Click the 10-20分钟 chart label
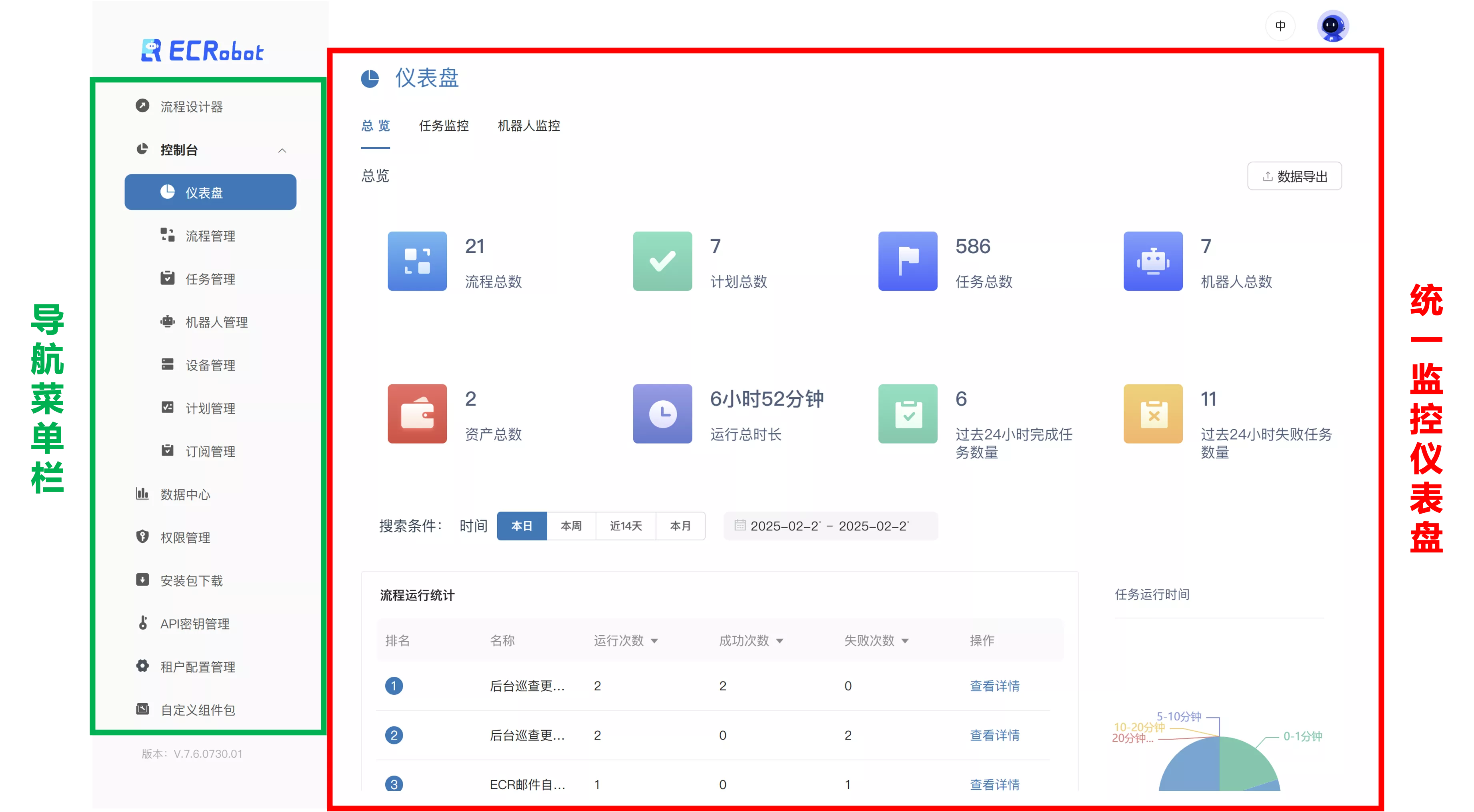The height and width of the screenshot is (812, 1474). [1139, 727]
